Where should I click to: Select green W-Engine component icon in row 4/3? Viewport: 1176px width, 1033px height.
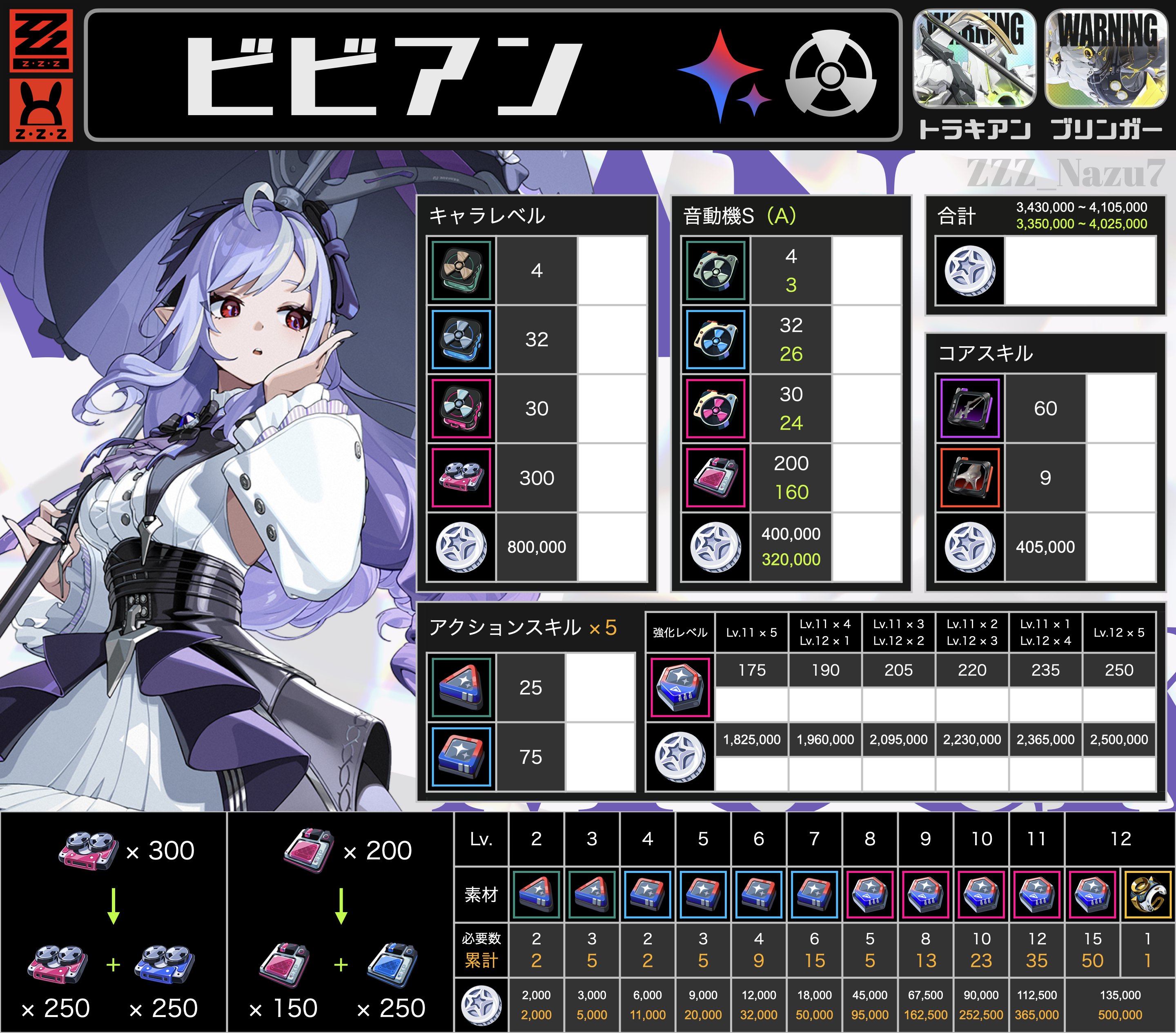[715, 270]
